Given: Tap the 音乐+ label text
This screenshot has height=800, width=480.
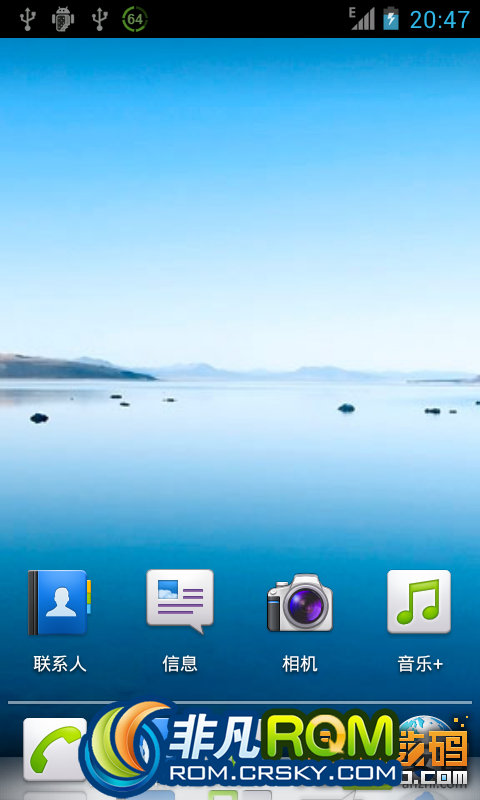Looking at the screenshot, I should 420,664.
